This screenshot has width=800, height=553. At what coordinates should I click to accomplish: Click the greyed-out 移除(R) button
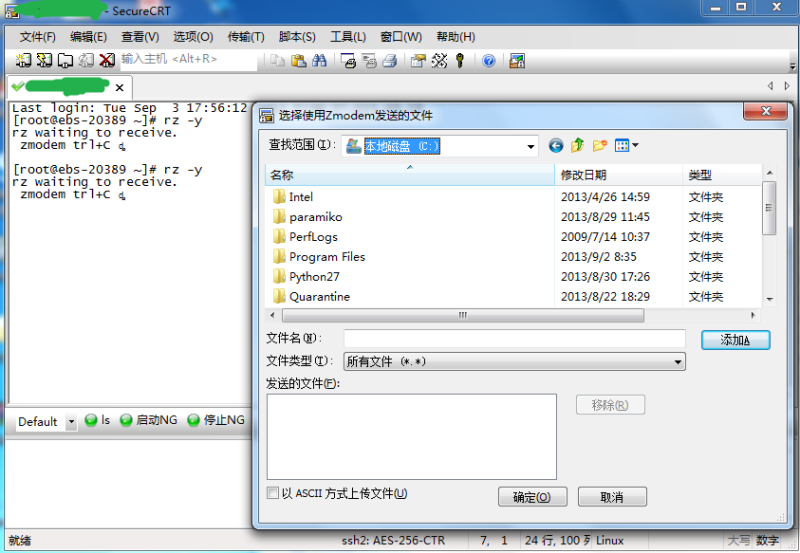click(610, 405)
